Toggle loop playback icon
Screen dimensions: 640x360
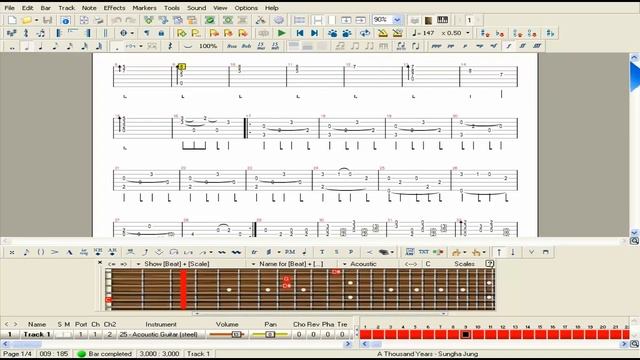point(365,33)
